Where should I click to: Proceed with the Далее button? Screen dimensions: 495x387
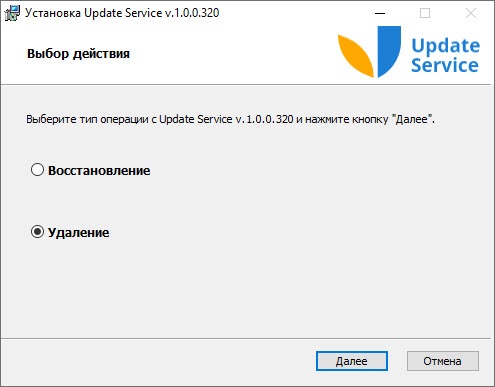(x=352, y=361)
